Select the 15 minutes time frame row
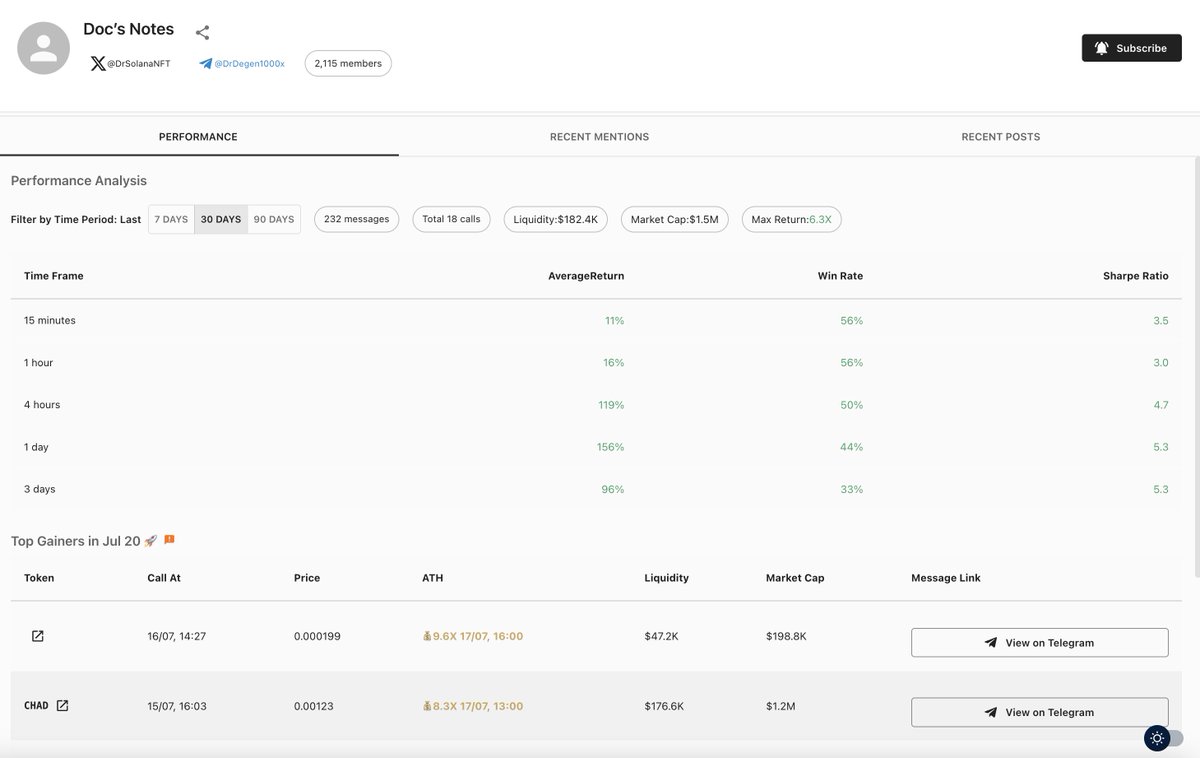The height and width of the screenshot is (758, 1200). (x=596, y=320)
